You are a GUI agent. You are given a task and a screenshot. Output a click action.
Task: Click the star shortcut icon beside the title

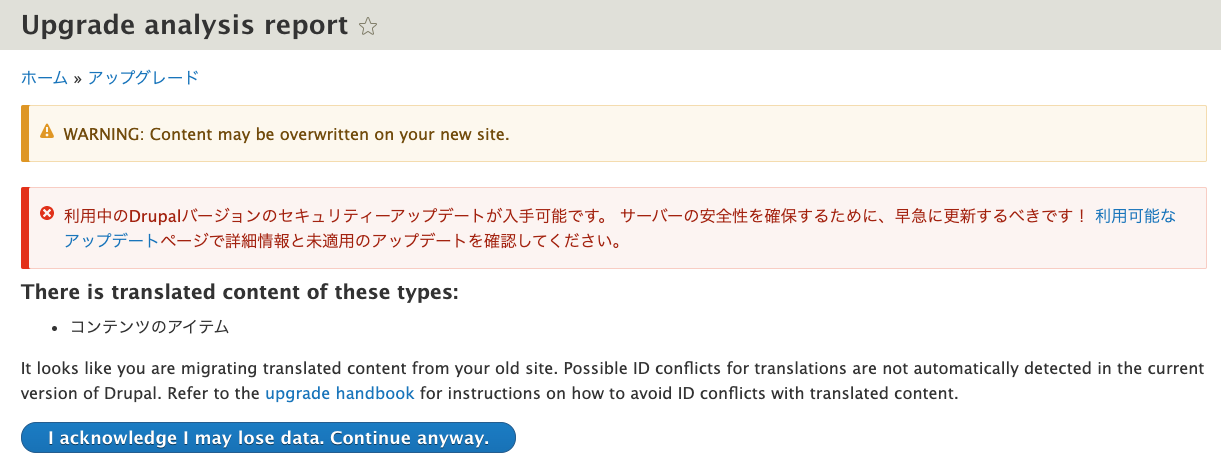click(367, 27)
